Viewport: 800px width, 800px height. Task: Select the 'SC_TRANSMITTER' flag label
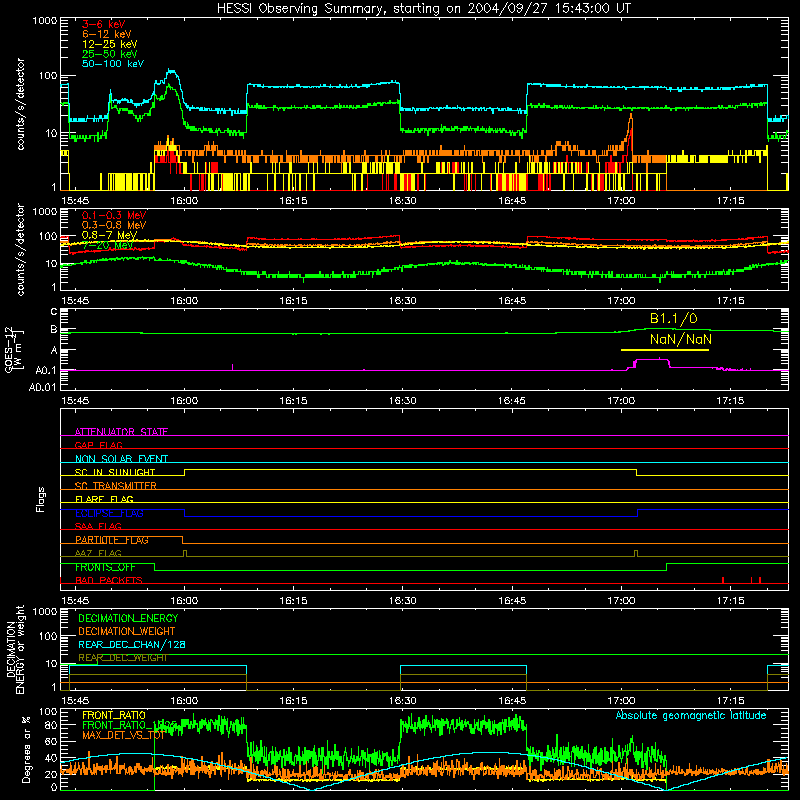tap(115, 486)
